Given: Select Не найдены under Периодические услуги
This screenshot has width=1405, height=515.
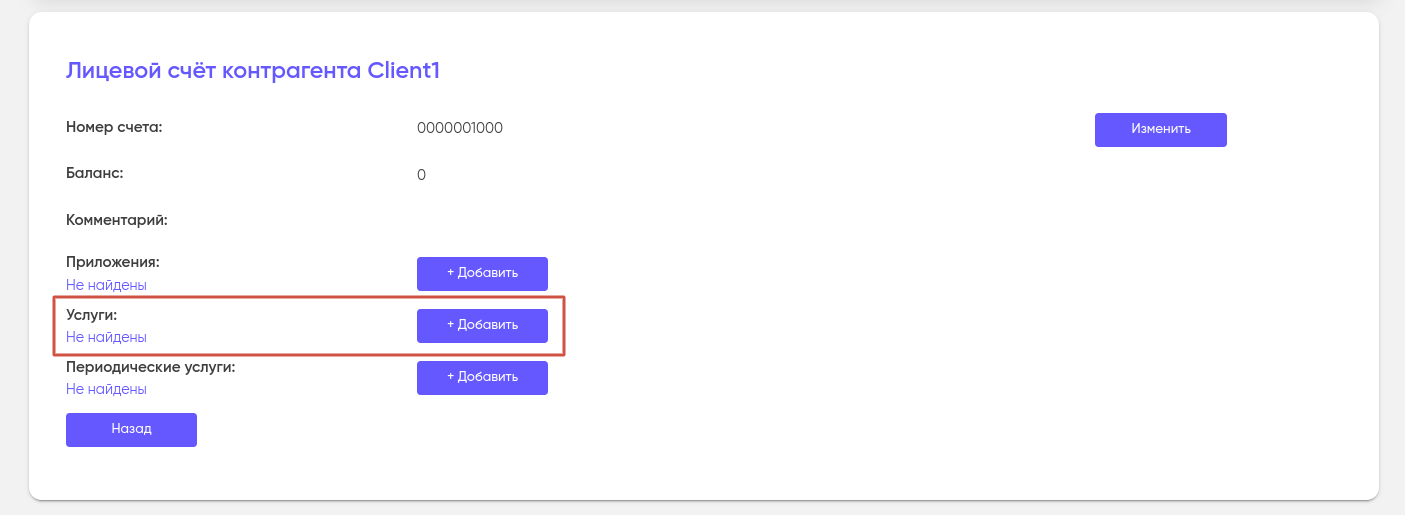Looking at the screenshot, I should point(106,389).
